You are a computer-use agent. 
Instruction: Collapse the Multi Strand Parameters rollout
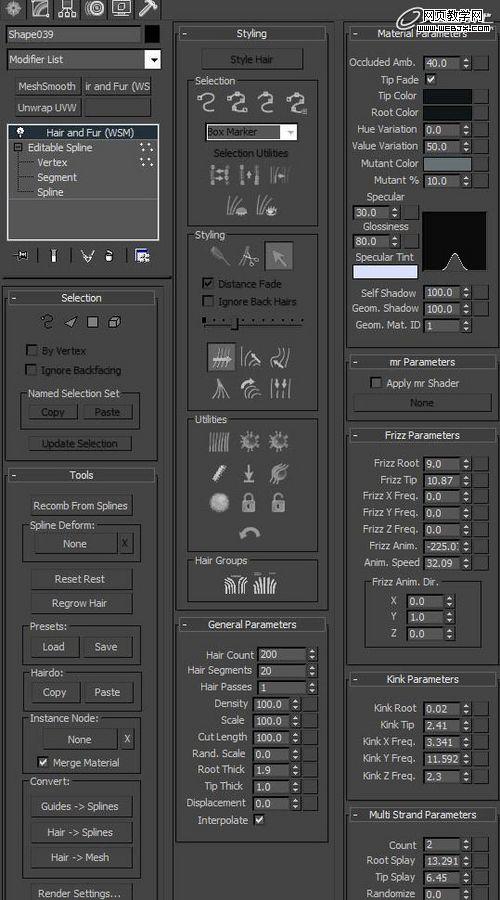coord(355,814)
